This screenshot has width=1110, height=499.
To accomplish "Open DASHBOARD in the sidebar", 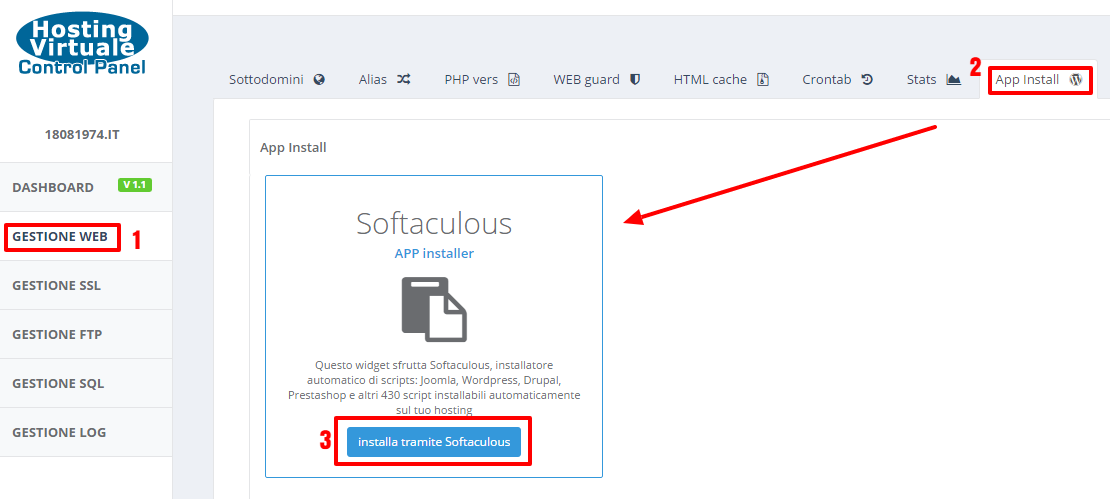I will (86, 188).
